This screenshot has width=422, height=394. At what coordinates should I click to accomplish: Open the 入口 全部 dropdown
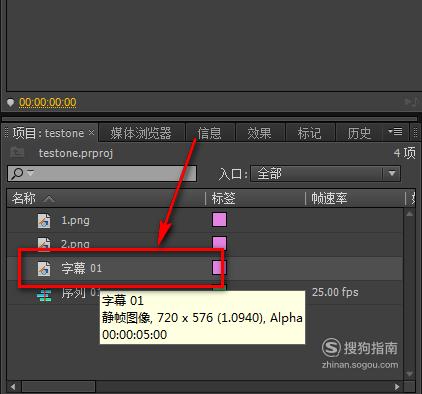point(325,174)
